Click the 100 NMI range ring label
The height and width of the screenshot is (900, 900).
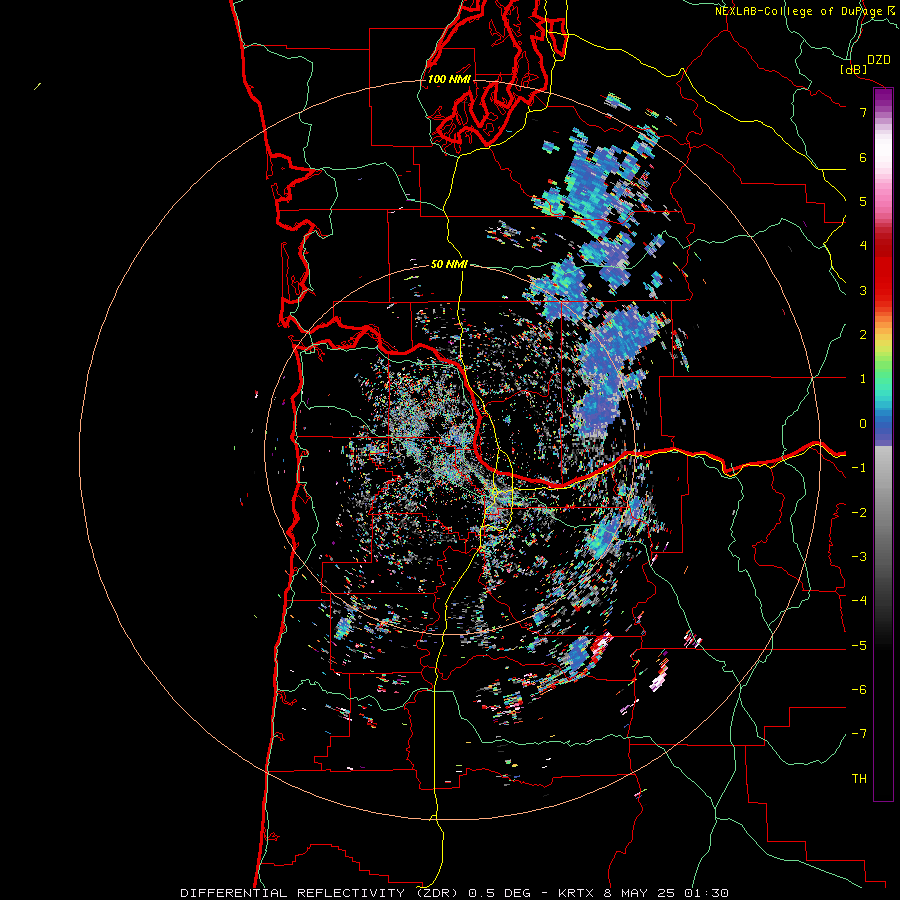click(449, 79)
